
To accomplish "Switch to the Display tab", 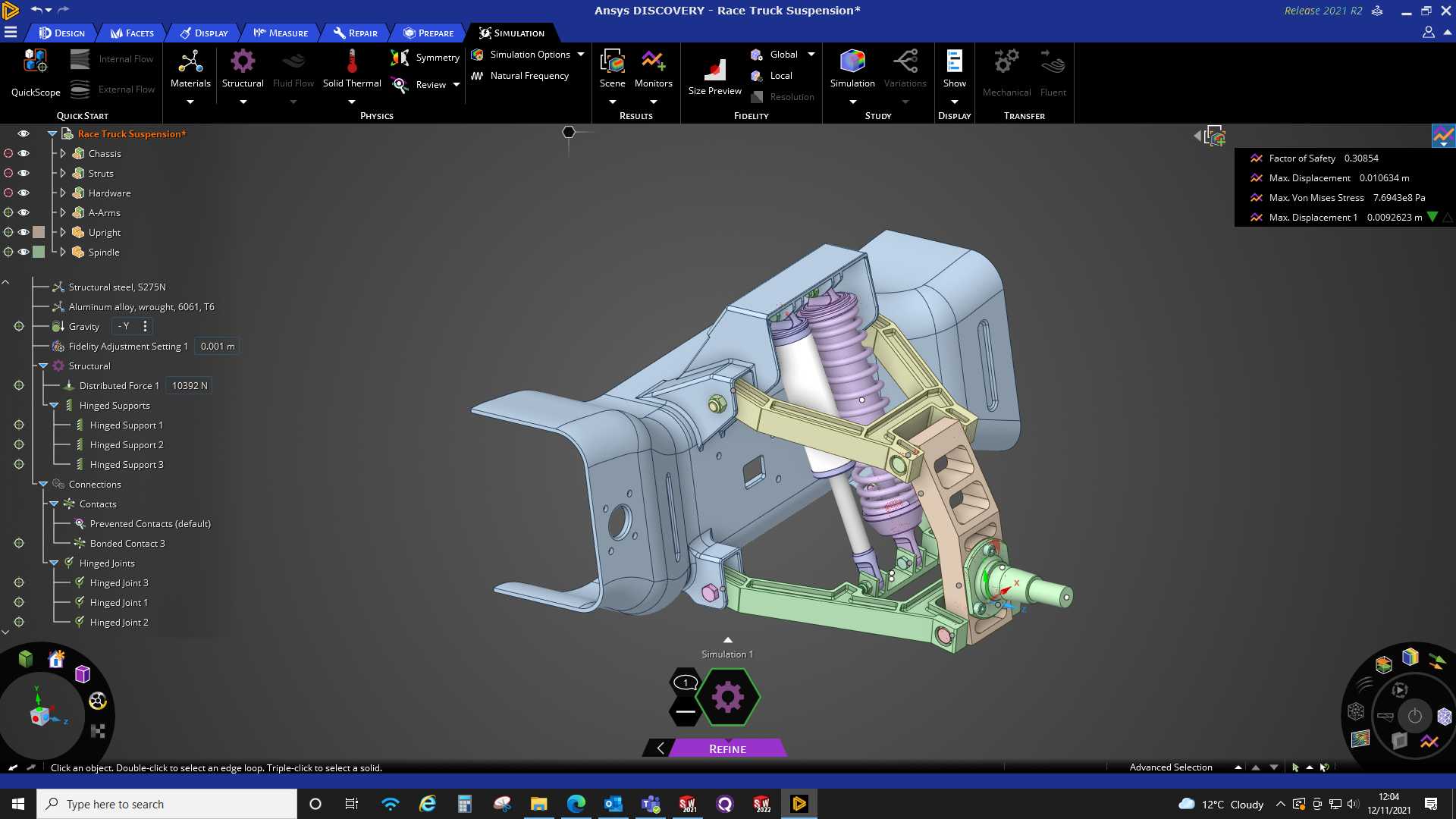I will click(203, 33).
